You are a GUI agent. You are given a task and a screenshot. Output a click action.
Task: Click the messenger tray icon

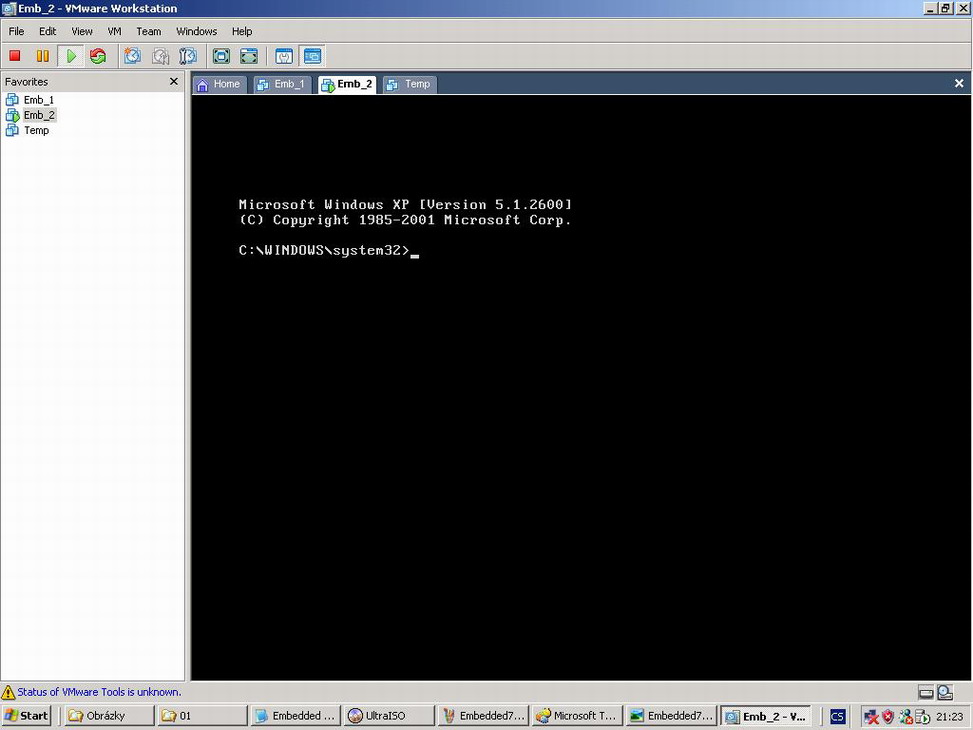(905, 717)
